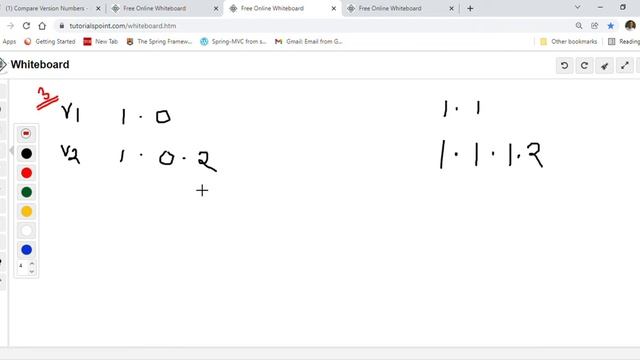Choose the green pen color
This screenshot has height=360, width=640.
click(27, 192)
